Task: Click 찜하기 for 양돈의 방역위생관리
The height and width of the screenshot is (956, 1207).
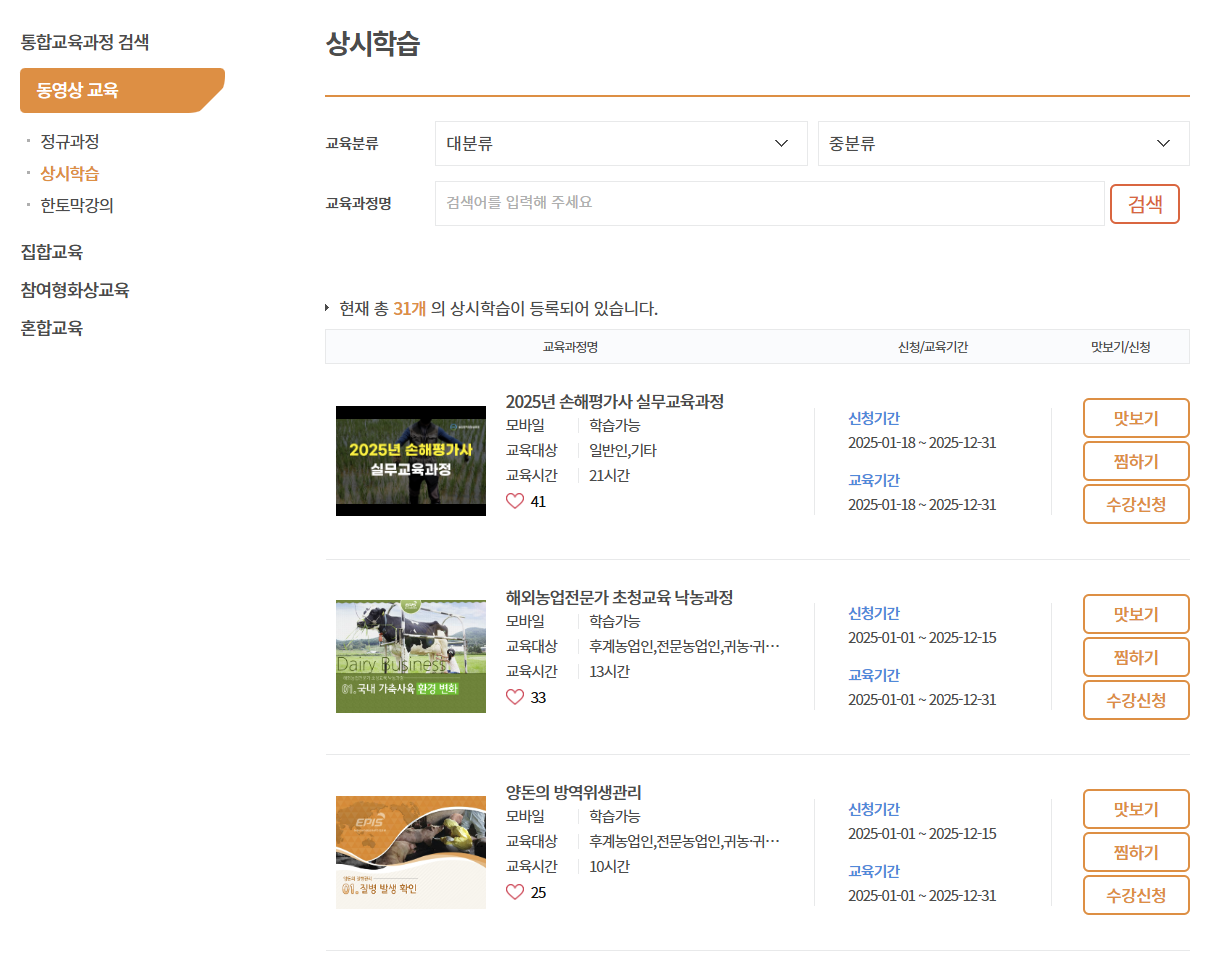Action: [x=1136, y=852]
